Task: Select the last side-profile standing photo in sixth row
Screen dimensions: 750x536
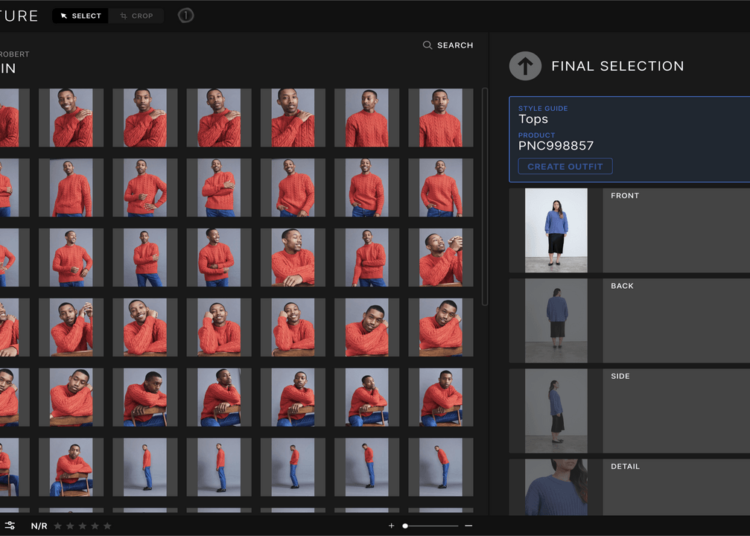Action: [x=441, y=467]
